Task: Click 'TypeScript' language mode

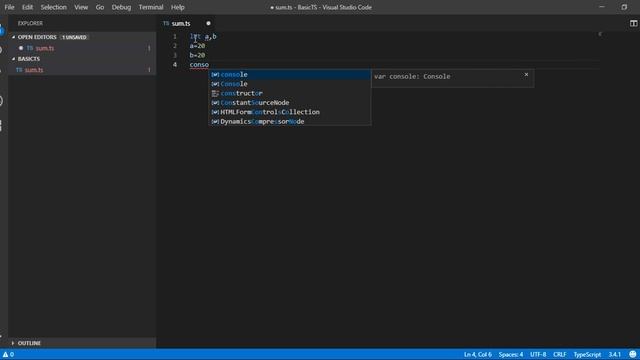Action: pos(587,354)
